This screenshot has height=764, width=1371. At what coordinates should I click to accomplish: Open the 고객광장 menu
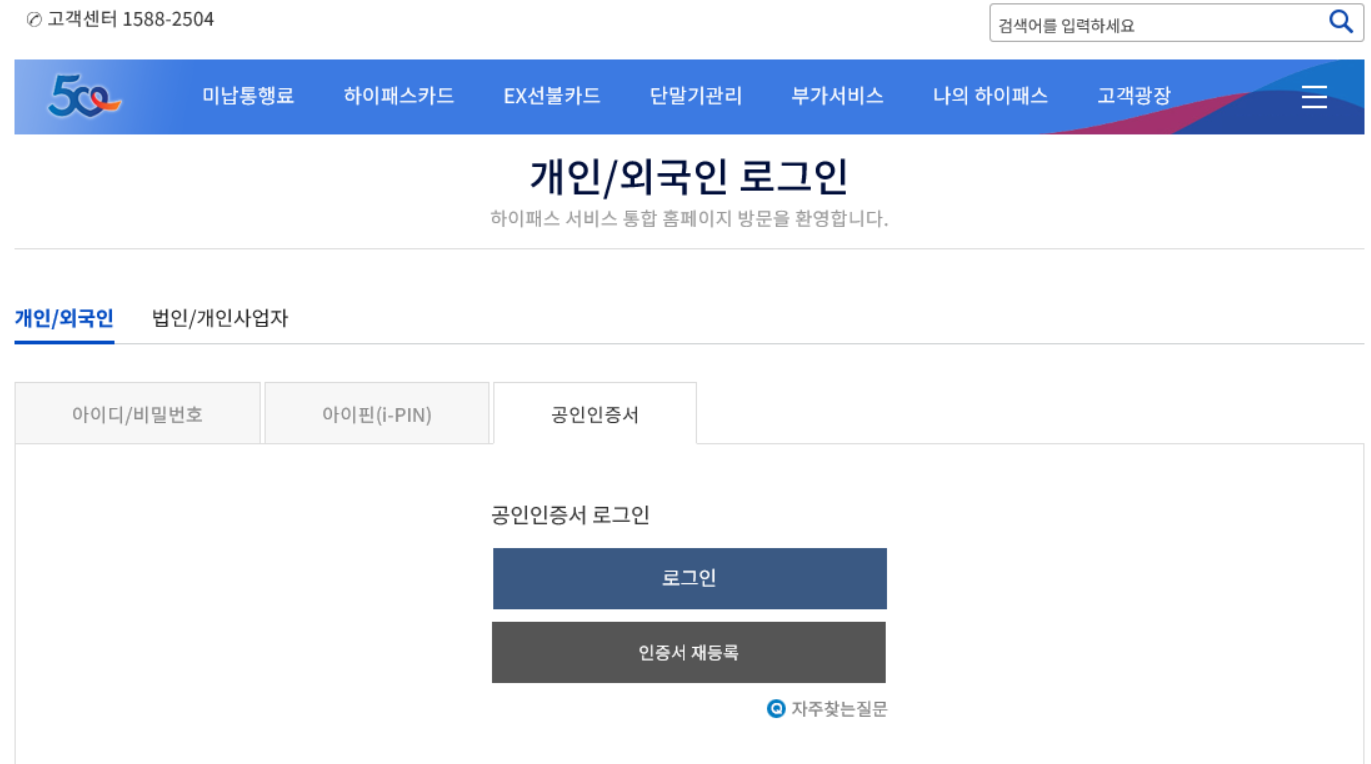1134,96
